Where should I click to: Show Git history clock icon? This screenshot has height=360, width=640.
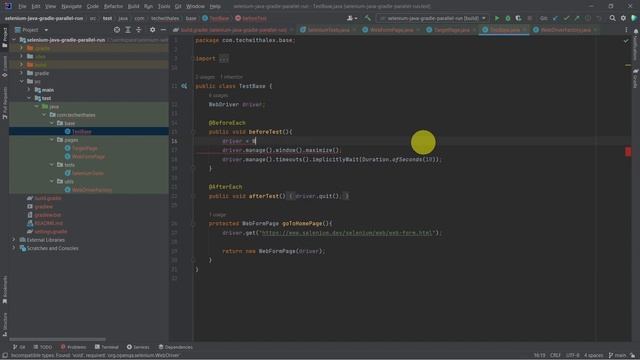tap(588, 18)
